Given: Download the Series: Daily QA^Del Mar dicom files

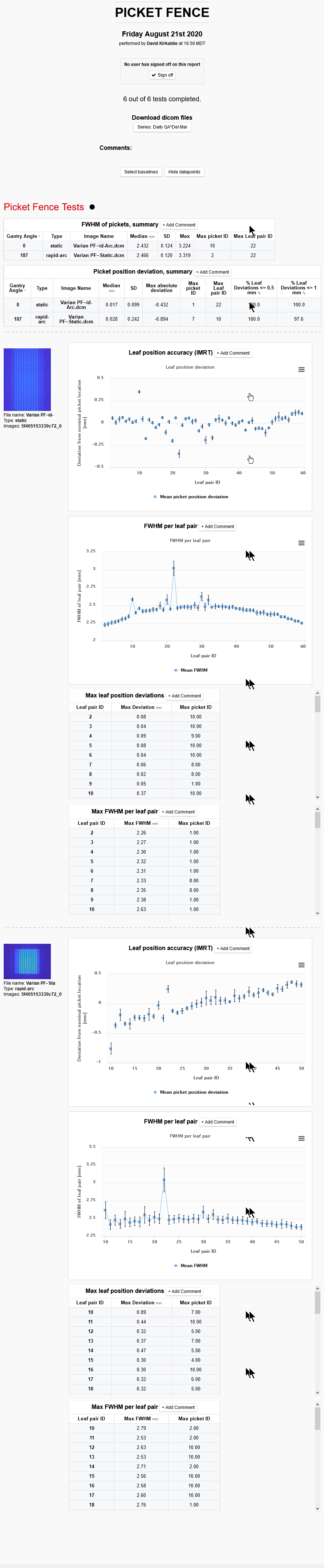Looking at the screenshot, I should [162, 127].
